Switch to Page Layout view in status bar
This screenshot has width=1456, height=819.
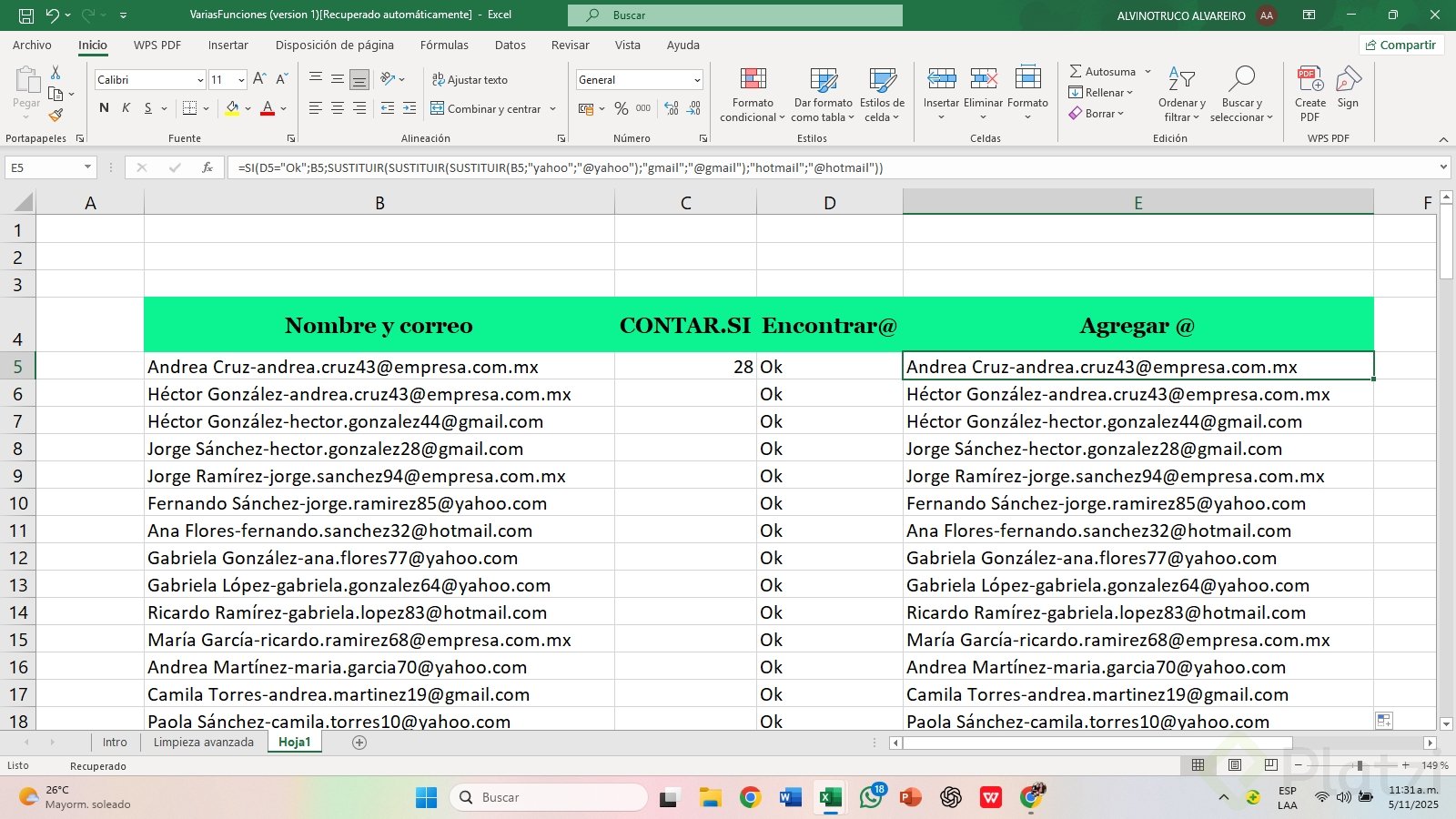[x=1235, y=765]
